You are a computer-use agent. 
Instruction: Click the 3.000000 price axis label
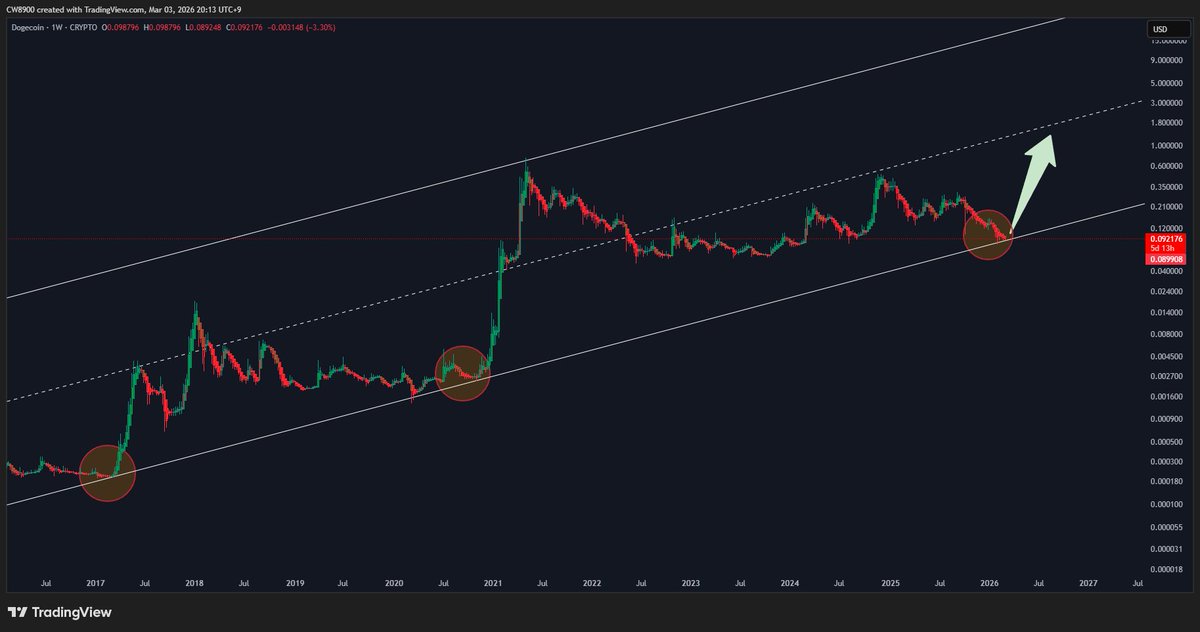pyautogui.click(x=1165, y=103)
